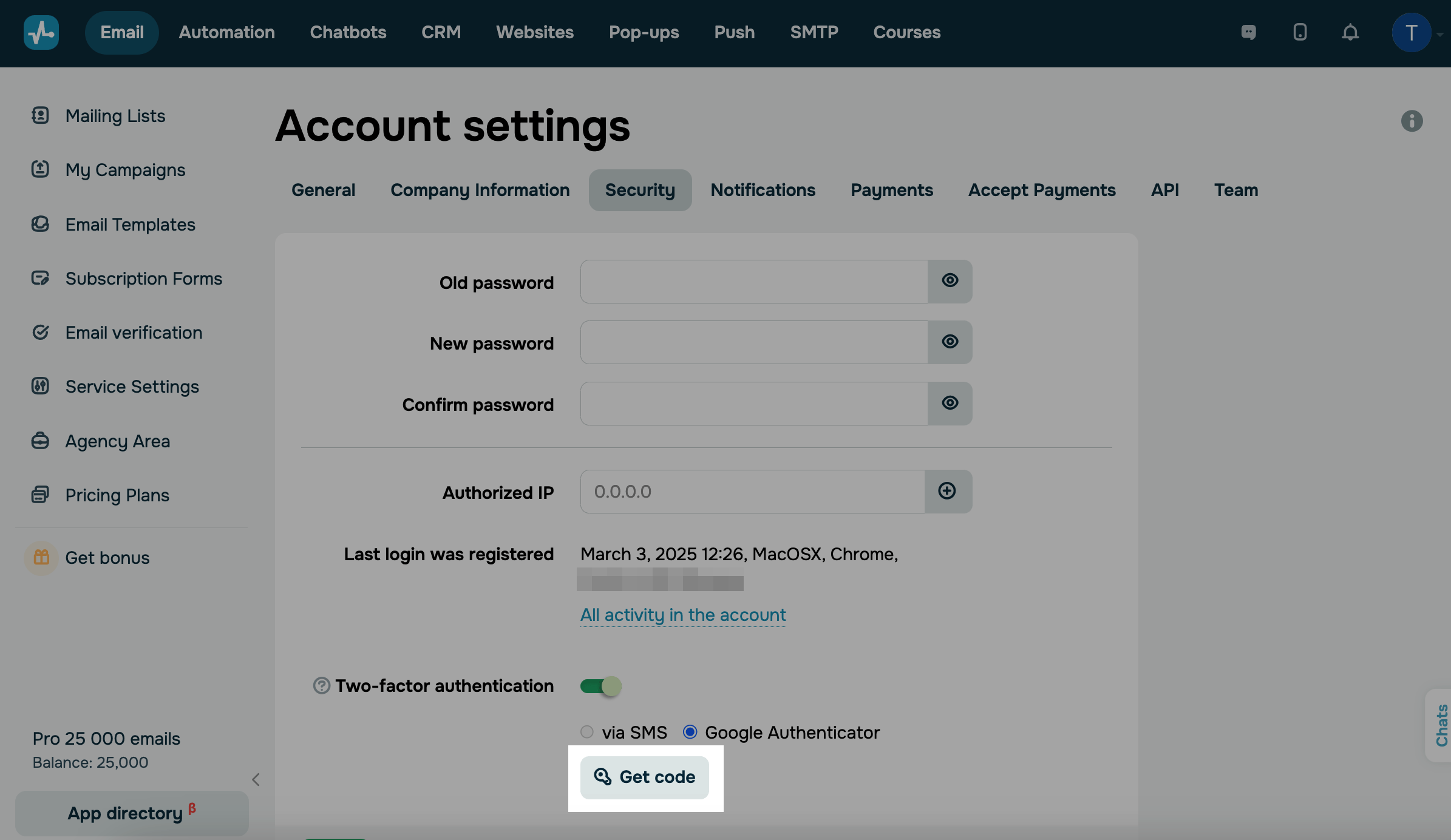Toggle Two-factor authentication switch
The height and width of the screenshot is (840, 1451).
point(600,686)
